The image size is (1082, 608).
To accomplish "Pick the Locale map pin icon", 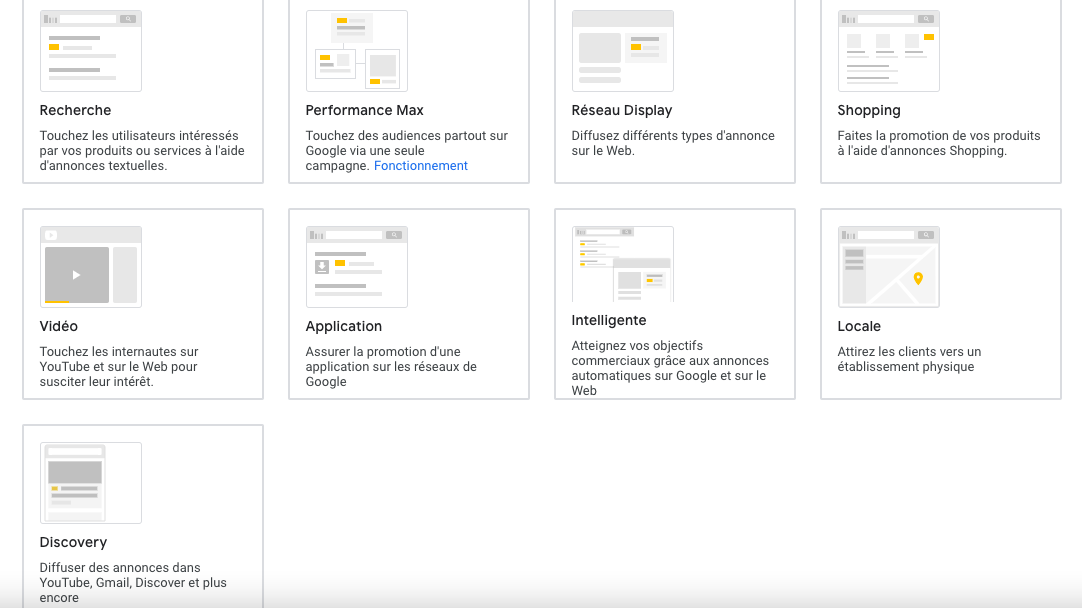I will [918, 278].
